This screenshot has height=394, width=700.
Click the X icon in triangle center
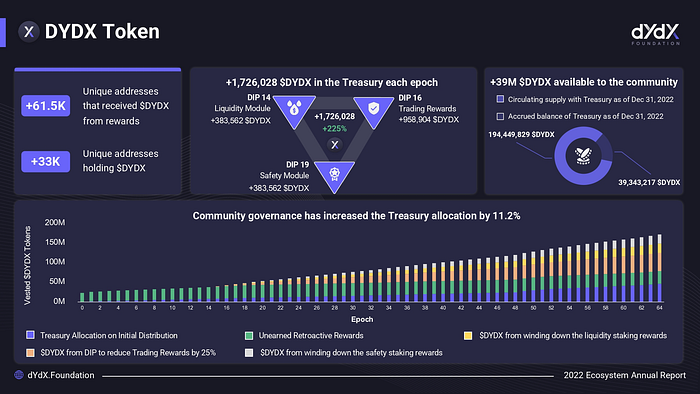pos(334,145)
